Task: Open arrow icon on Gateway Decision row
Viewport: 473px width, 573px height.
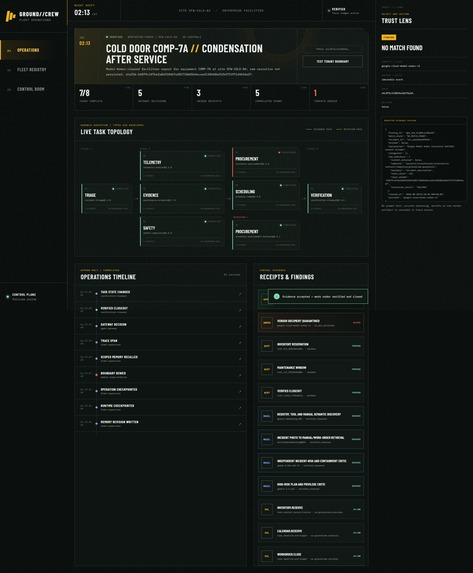Action: pos(240,326)
